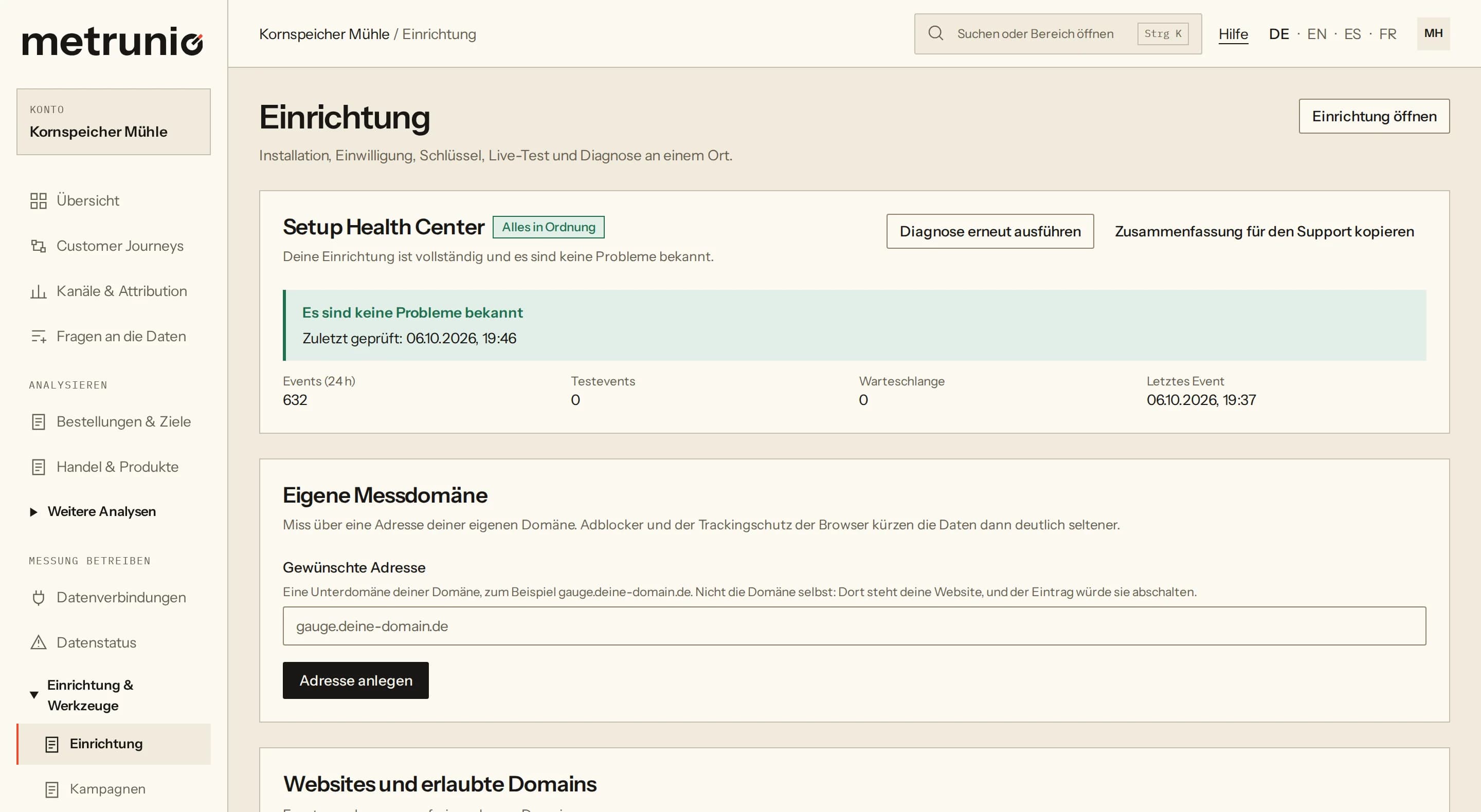The image size is (1481, 812).
Task: Click the Datenverbindungen plug icon
Action: (39, 598)
